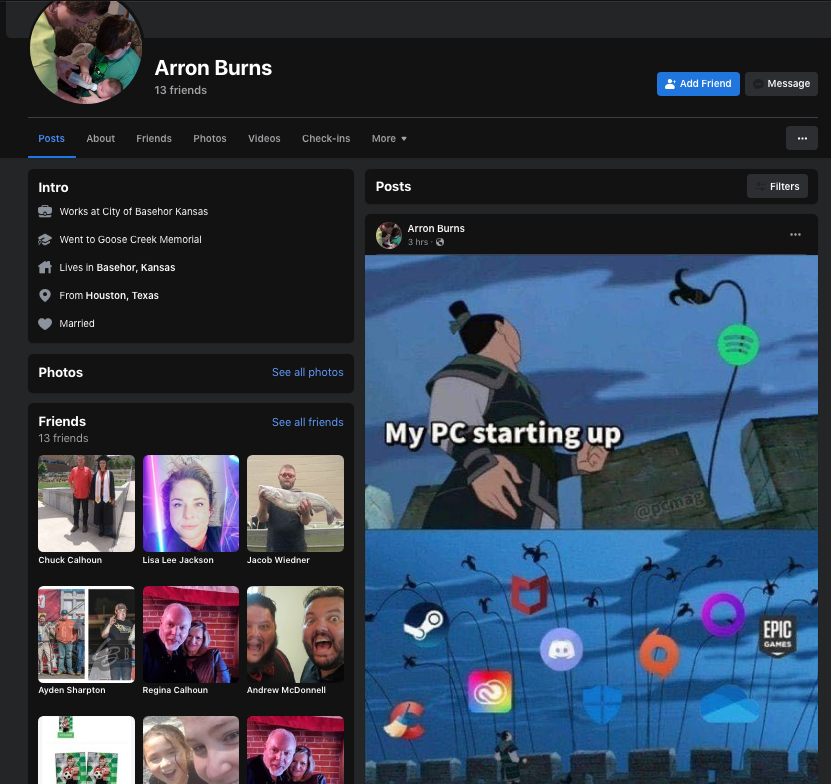Send a message with the Message button
831x784 pixels.
pos(781,84)
